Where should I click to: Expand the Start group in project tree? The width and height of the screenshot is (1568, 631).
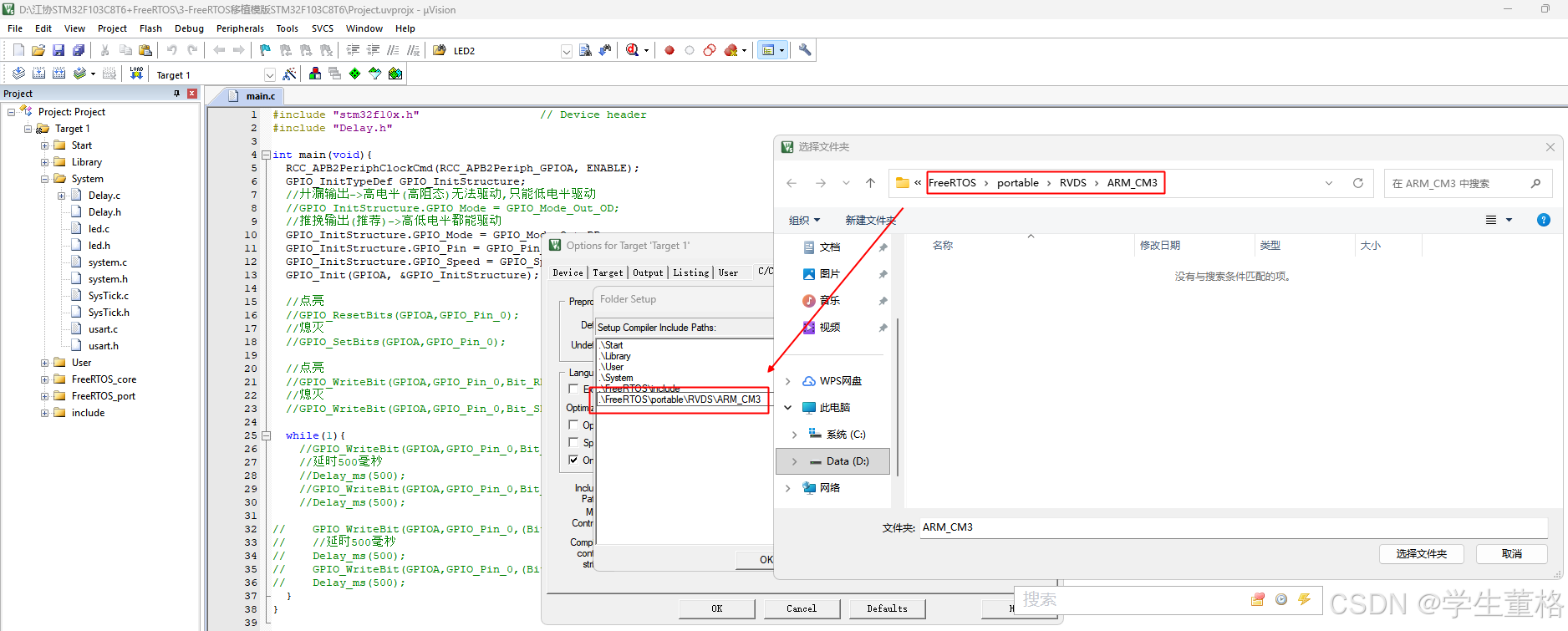pyautogui.click(x=44, y=145)
